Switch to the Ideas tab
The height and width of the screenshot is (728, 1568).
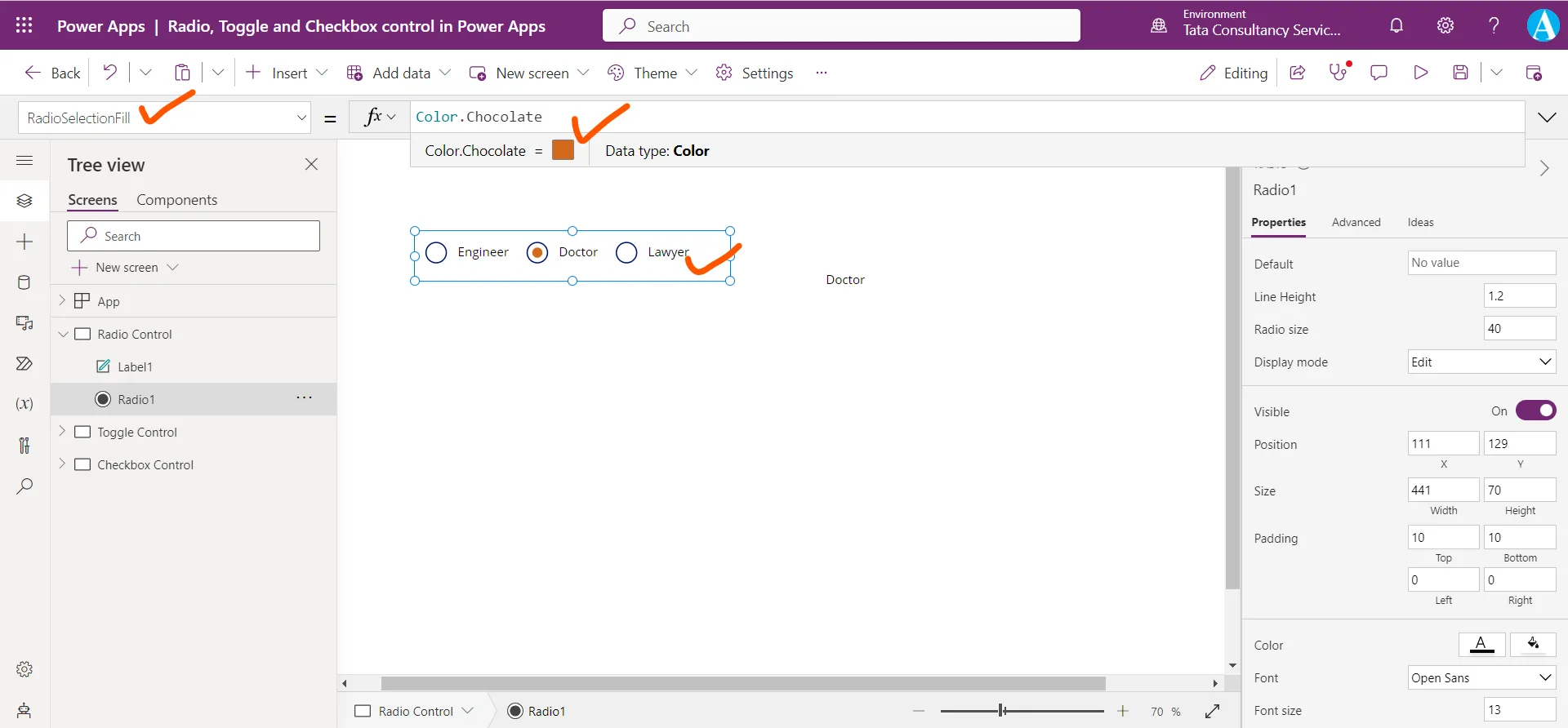1420,222
